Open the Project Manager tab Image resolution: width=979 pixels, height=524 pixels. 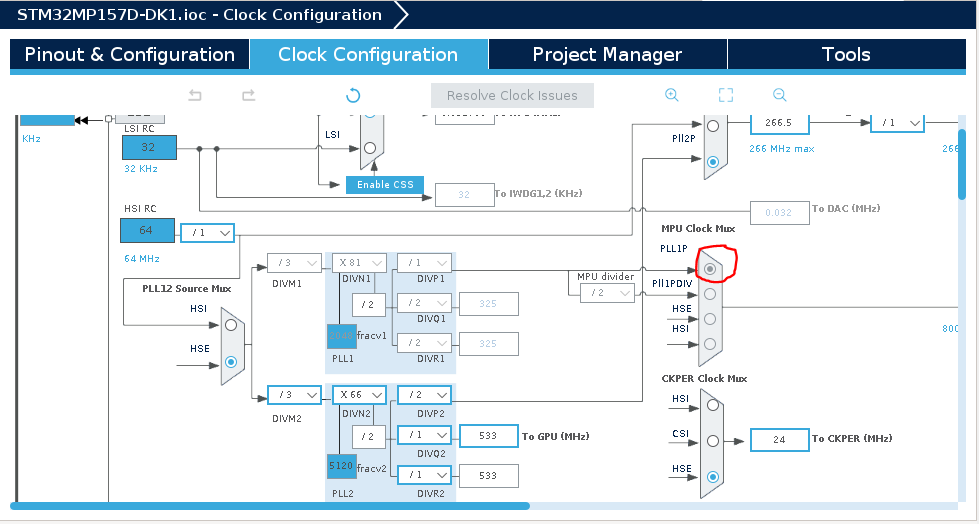coord(607,54)
